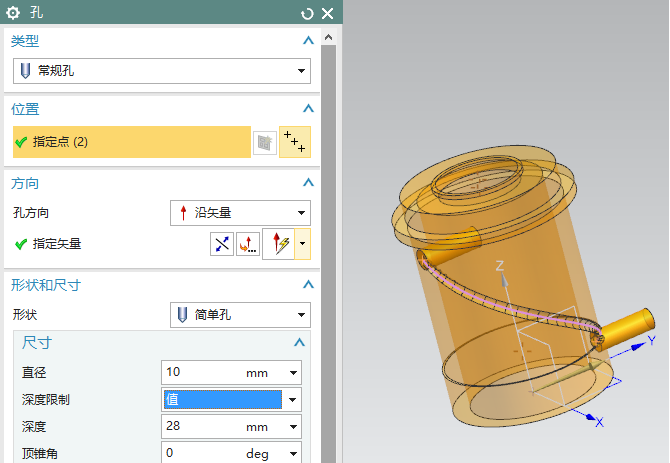Click the sketch section icon
Screen dimensions: 670x463
click(264, 143)
